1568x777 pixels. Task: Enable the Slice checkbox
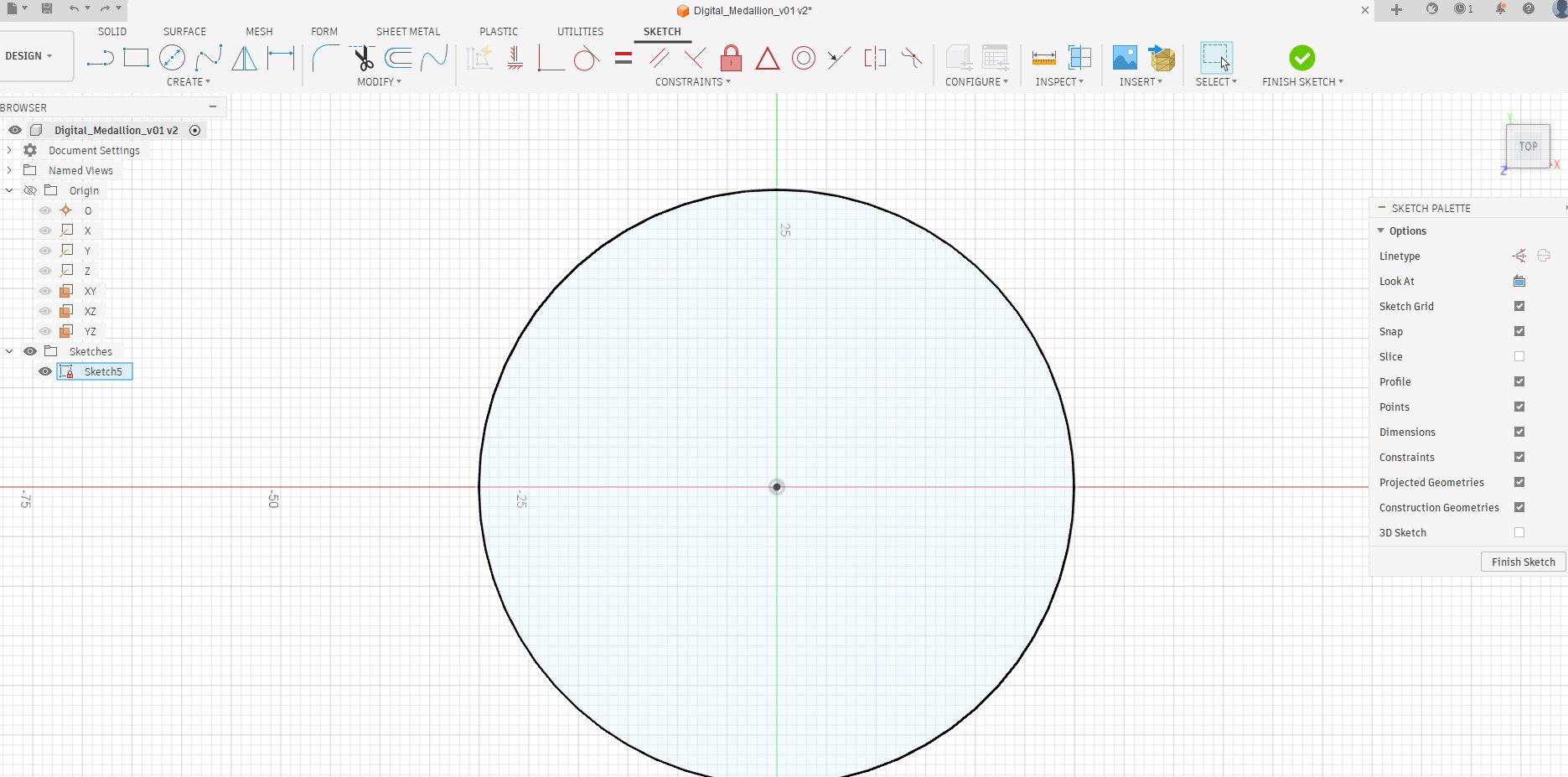[x=1519, y=357]
